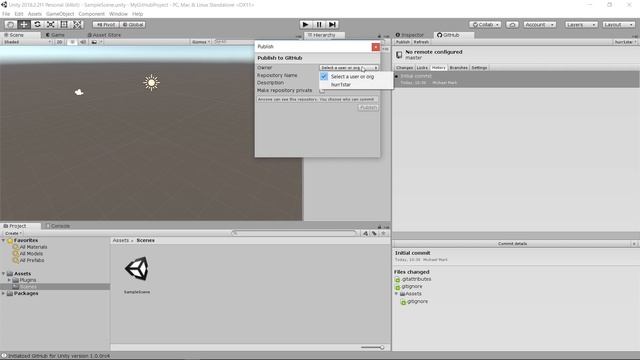
Task: Toggle 2D scene view mode
Action: pyautogui.click(x=60, y=42)
